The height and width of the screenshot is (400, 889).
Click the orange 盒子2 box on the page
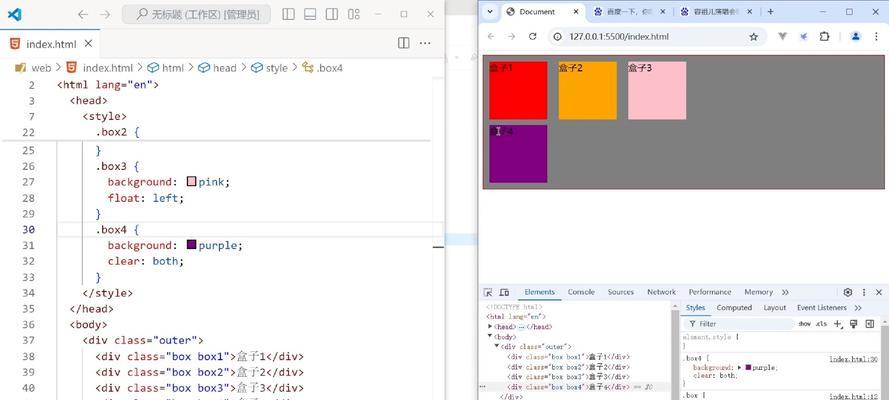[x=587, y=91]
